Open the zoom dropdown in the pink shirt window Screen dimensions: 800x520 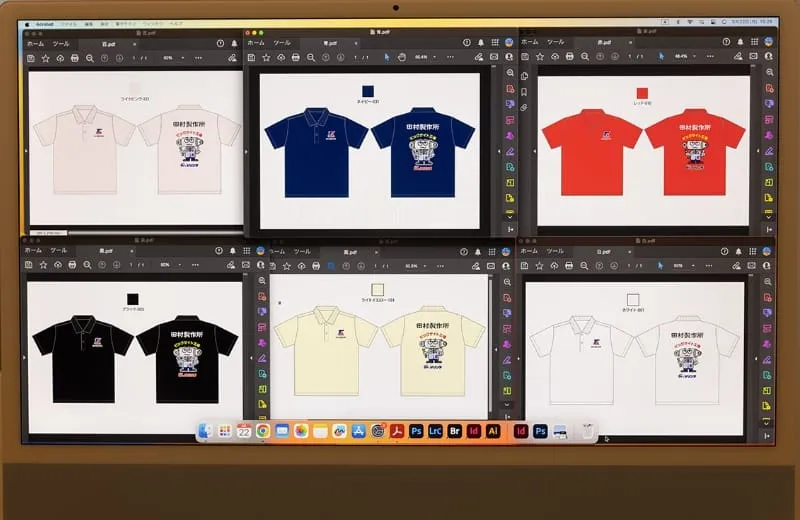(182, 58)
